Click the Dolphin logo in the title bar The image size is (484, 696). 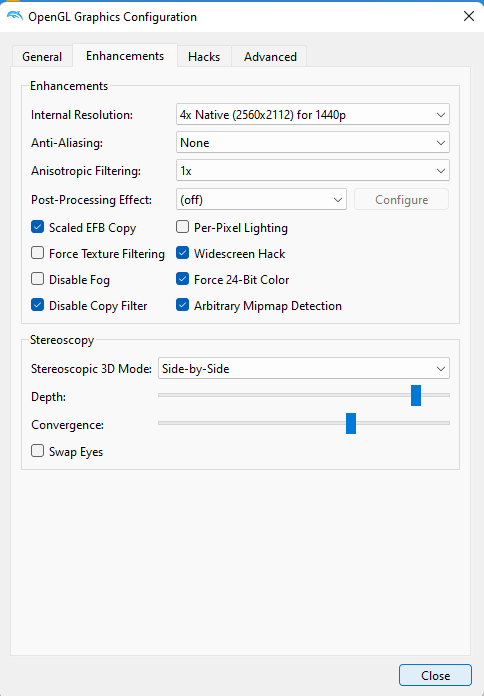[15, 16]
